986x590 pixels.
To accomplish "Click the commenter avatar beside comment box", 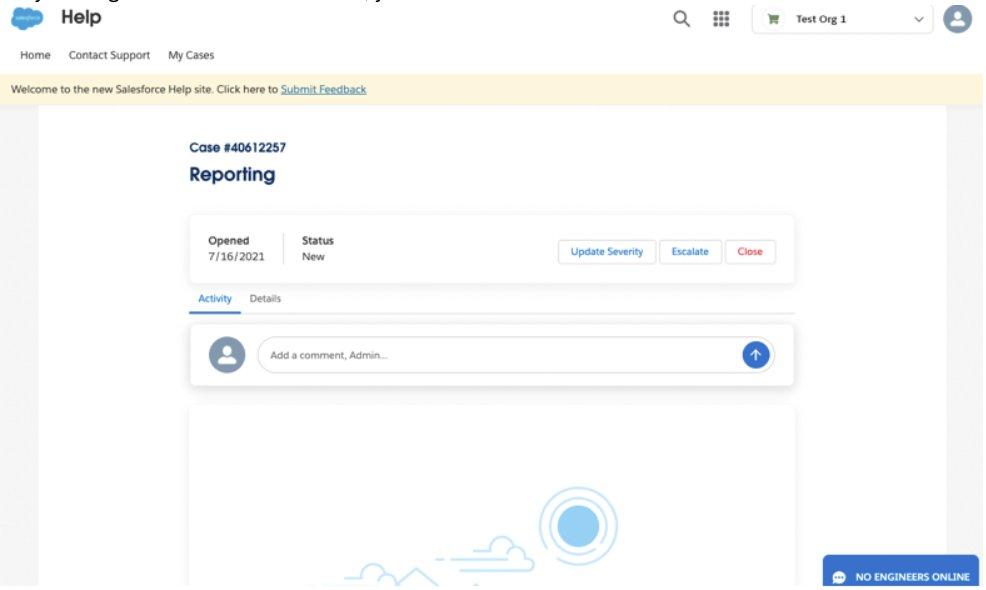I will (226, 355).
